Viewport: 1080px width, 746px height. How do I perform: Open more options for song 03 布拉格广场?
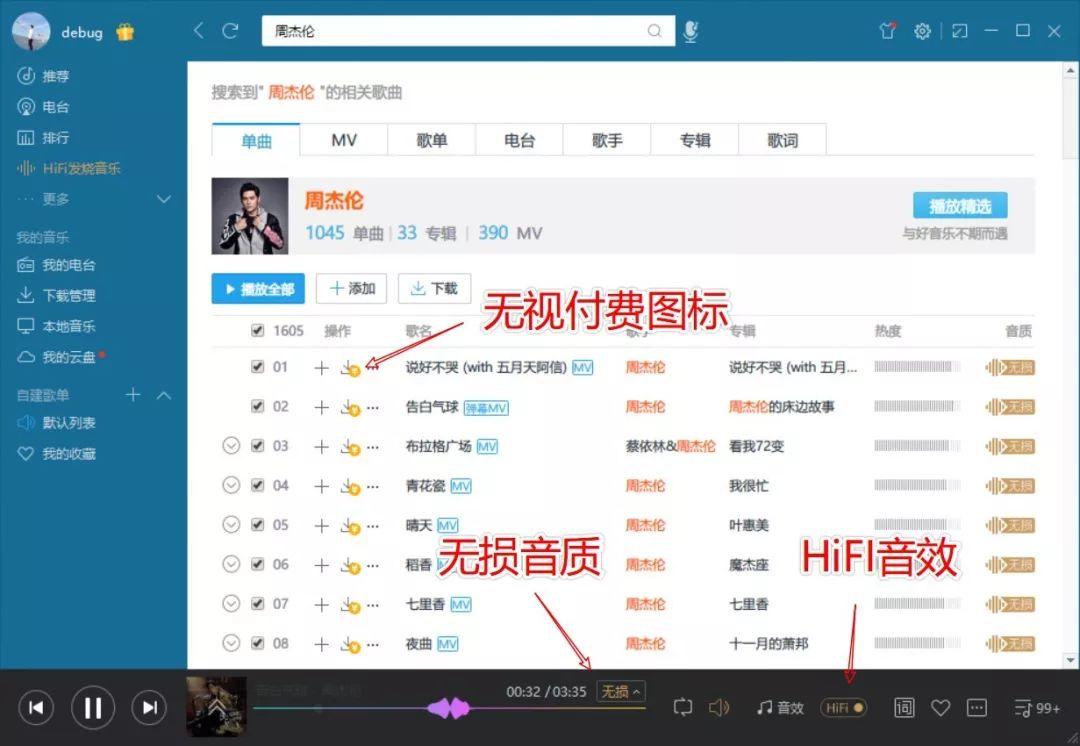[373, 447]
